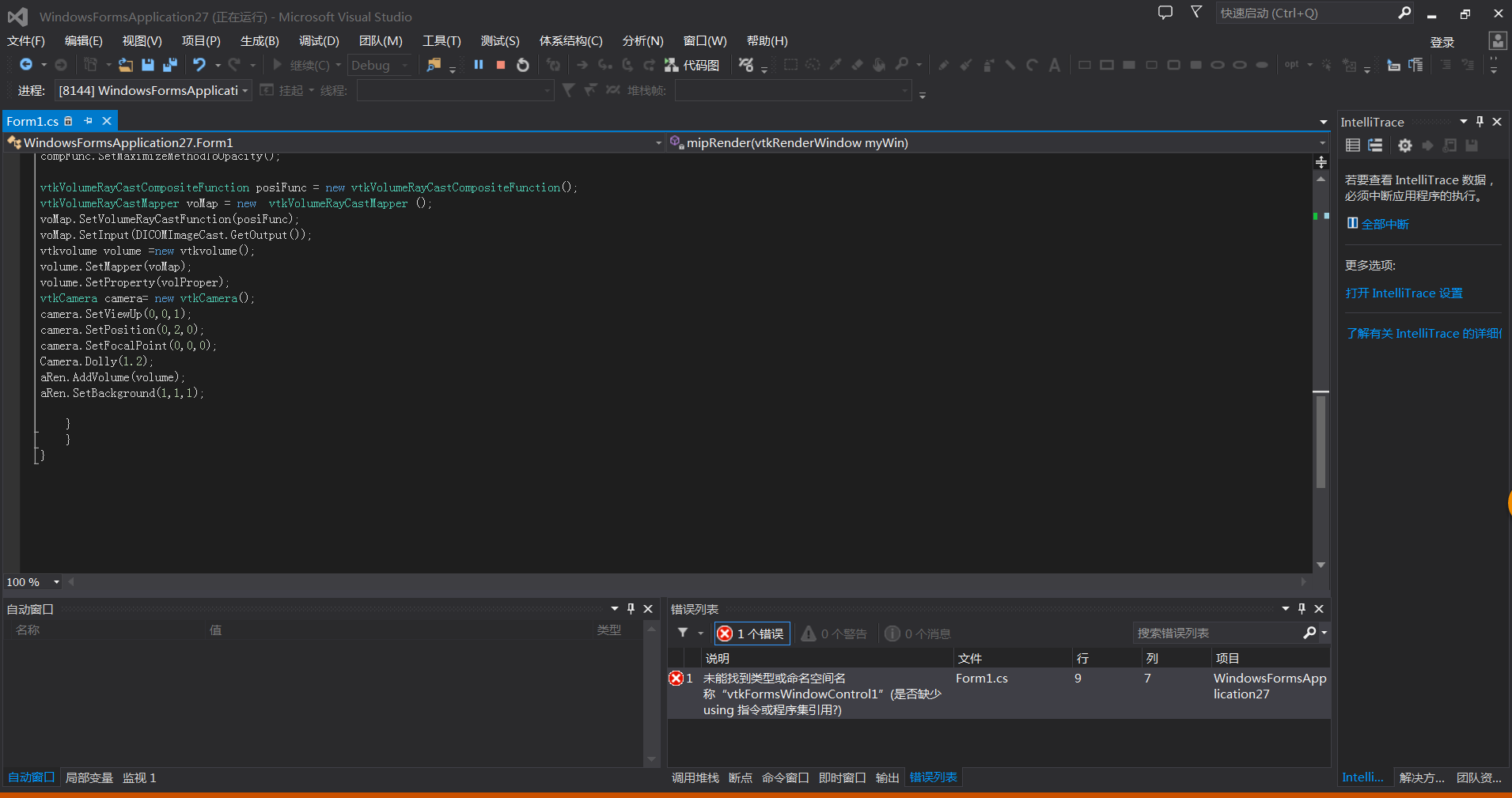Switch to the 调用堆栈 tab
The image size is (1512, 798).
[x=695, y=777]
